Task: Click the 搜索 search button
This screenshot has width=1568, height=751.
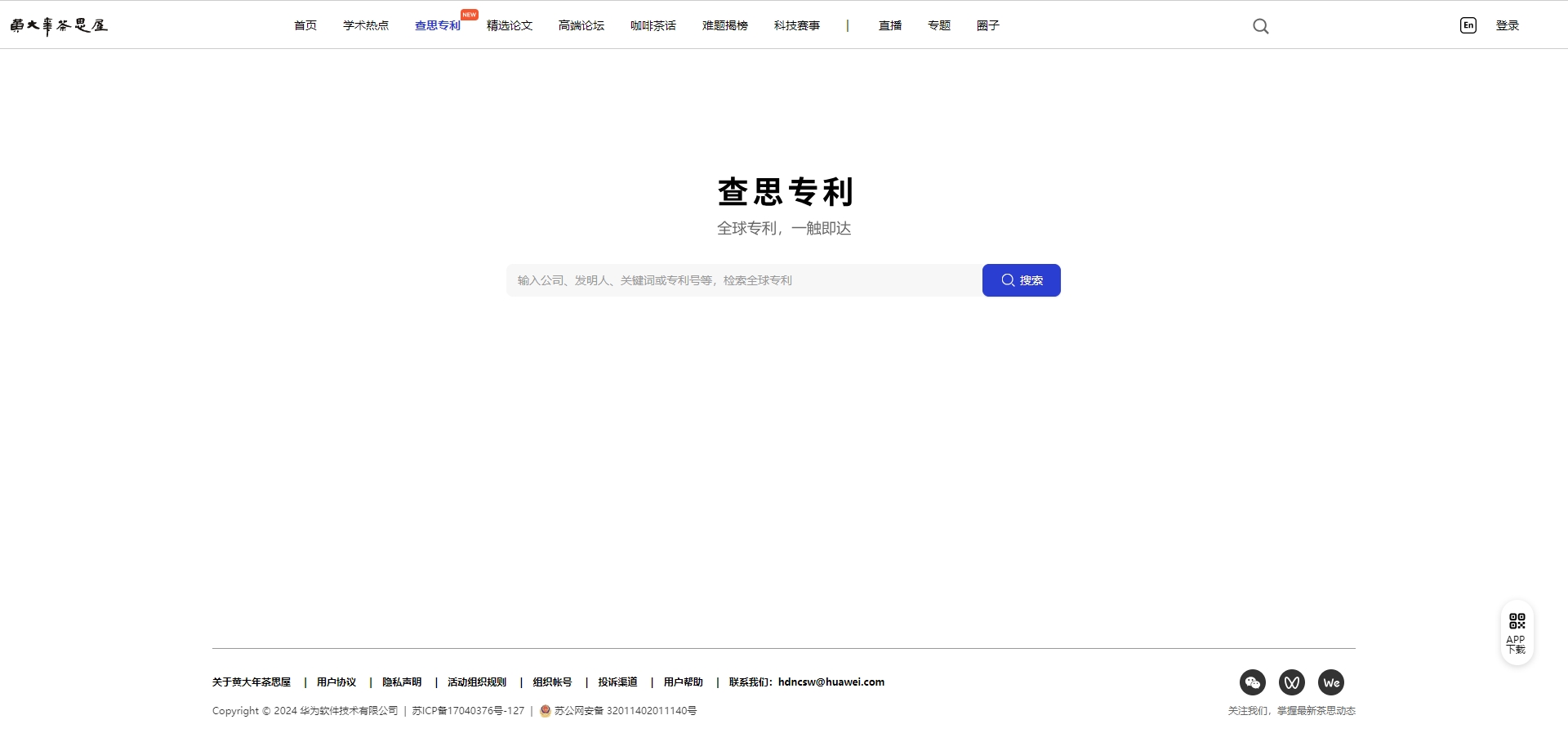Action: (x=1022, y=279)
